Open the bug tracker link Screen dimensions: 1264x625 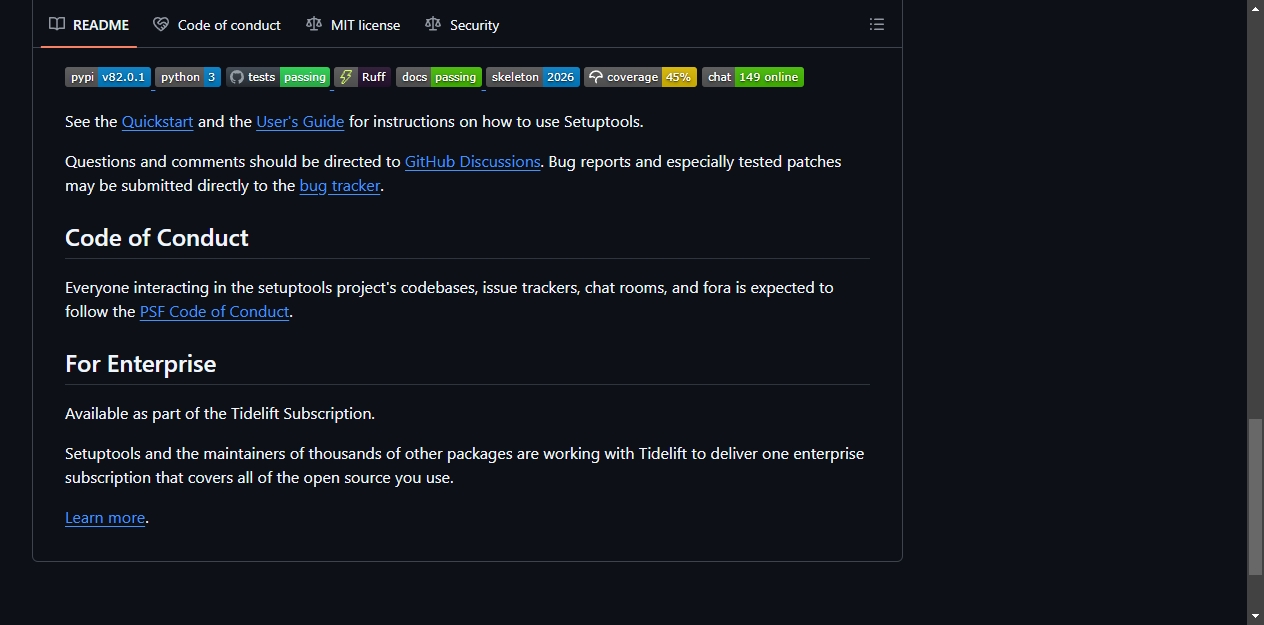[340, 186]
